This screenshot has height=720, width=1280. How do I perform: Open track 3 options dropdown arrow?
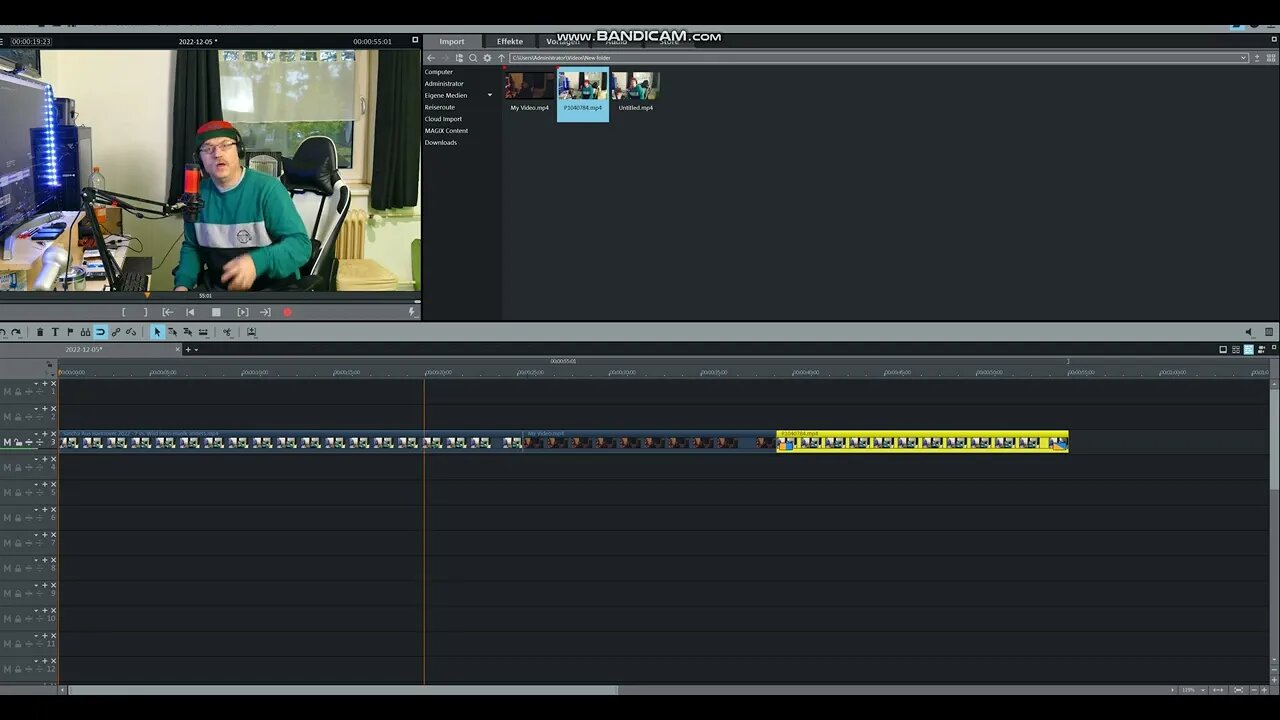click(36, 434)
